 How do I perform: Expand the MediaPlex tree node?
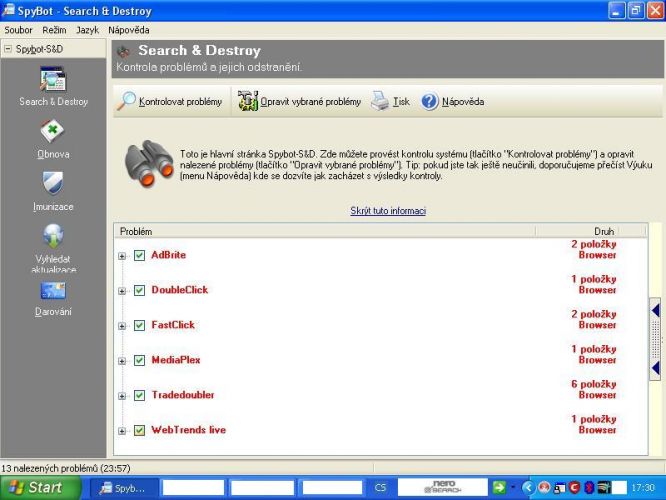tap(122, 361)
